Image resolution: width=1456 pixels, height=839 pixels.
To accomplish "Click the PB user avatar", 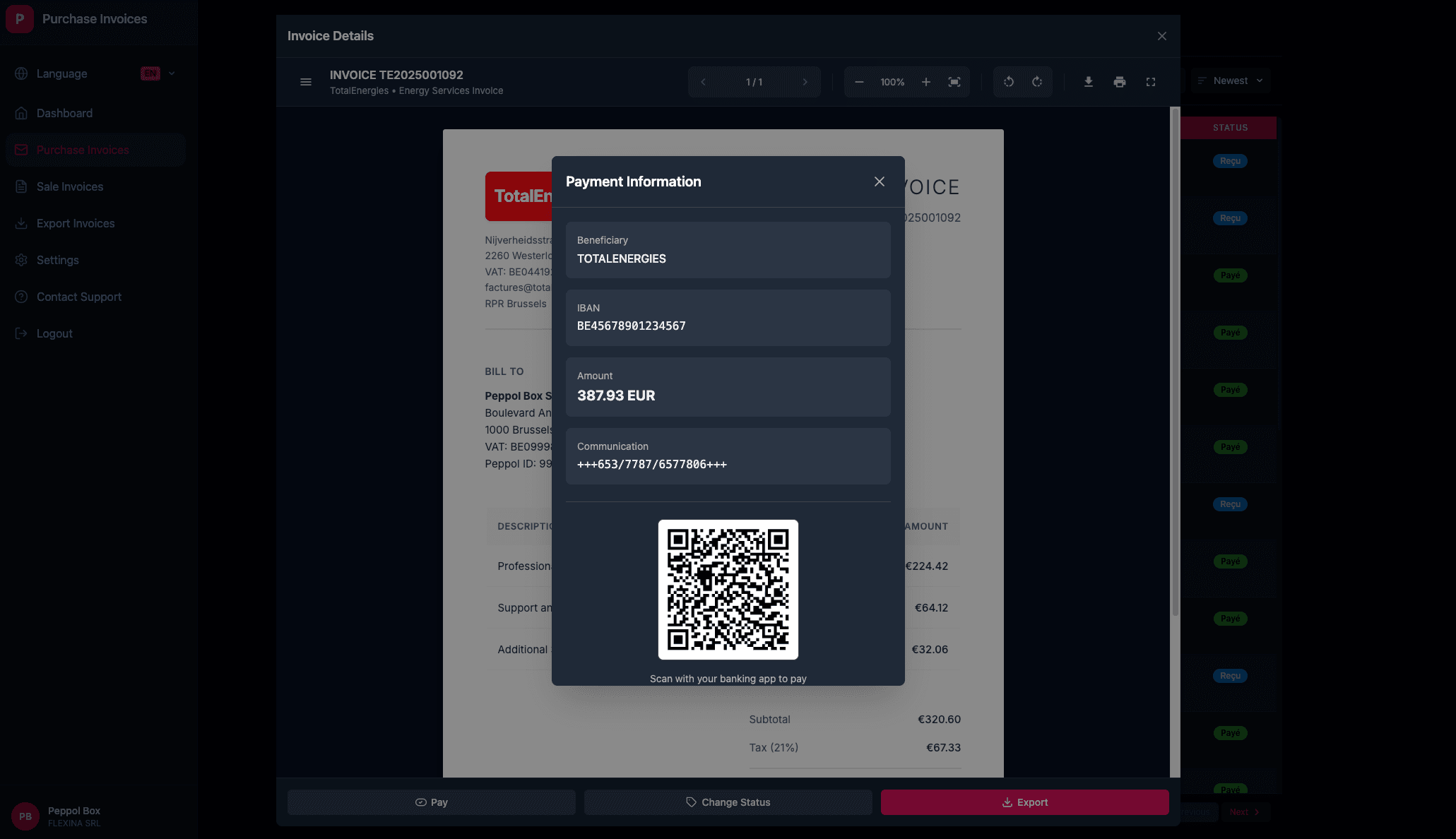I will 25,816.
